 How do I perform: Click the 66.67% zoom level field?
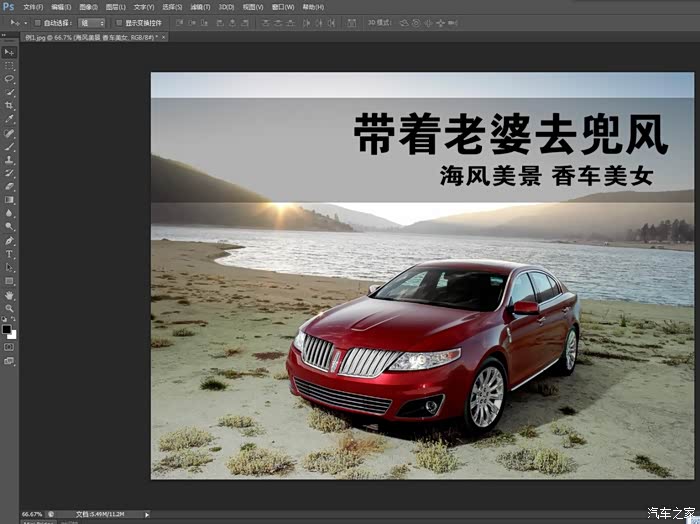pos(32,514)
